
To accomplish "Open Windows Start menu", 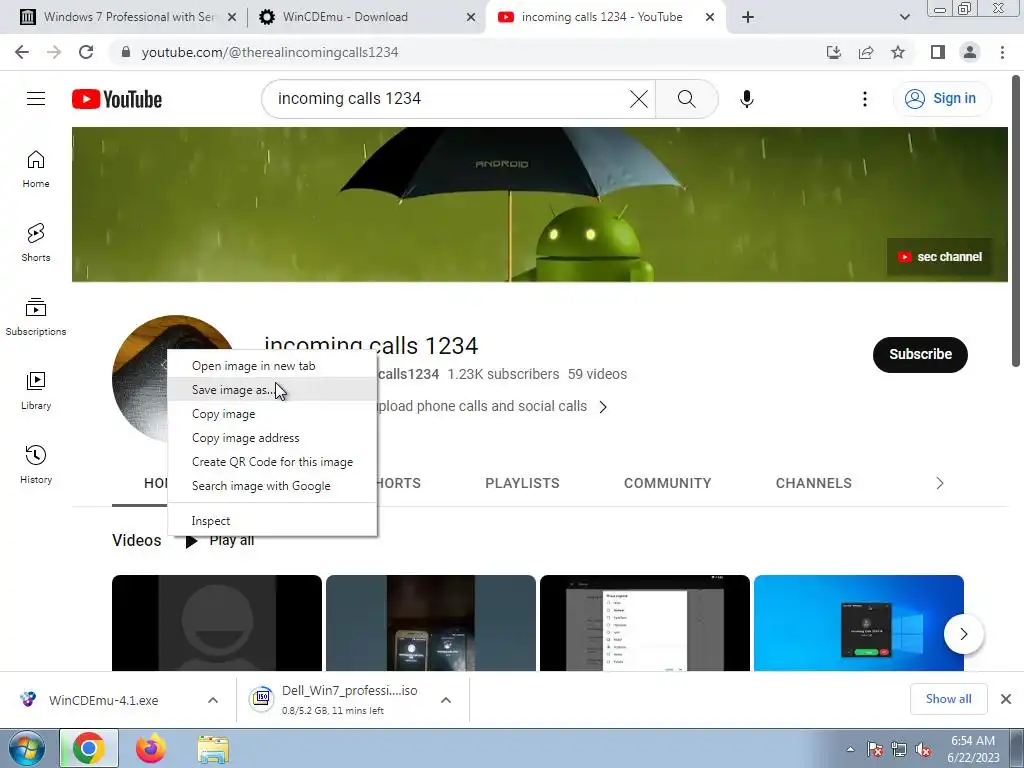I will click(x=25, y=748).
